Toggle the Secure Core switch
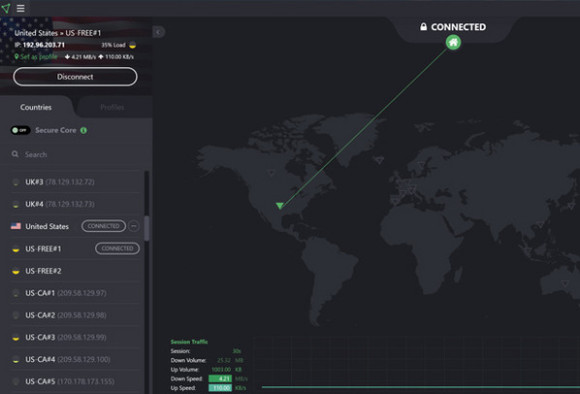580x394 pixels. pyautogui.click(x=20, y=130)
